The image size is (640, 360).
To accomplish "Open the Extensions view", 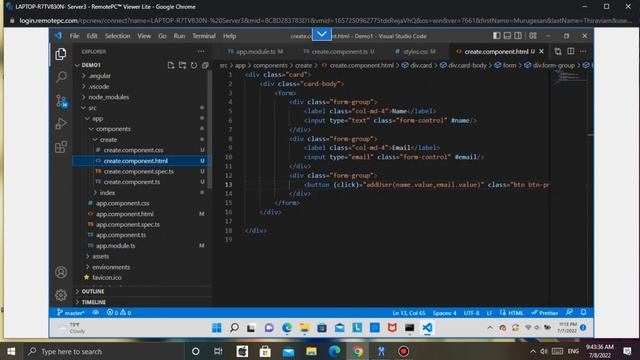I will 61,147.
